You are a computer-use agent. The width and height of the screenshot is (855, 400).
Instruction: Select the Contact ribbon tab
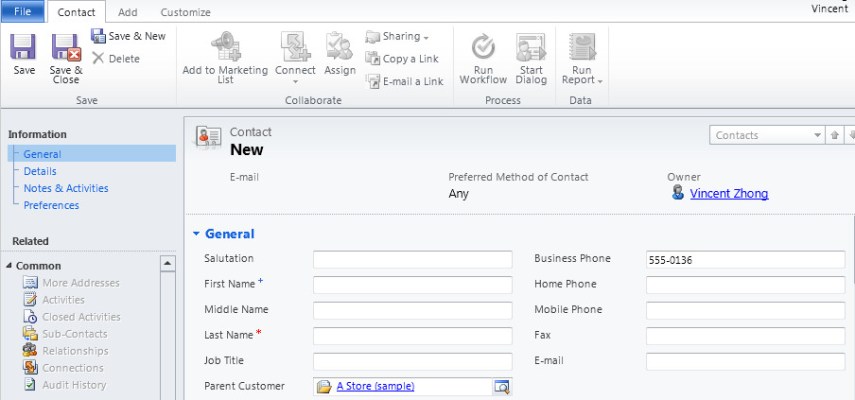76,11
